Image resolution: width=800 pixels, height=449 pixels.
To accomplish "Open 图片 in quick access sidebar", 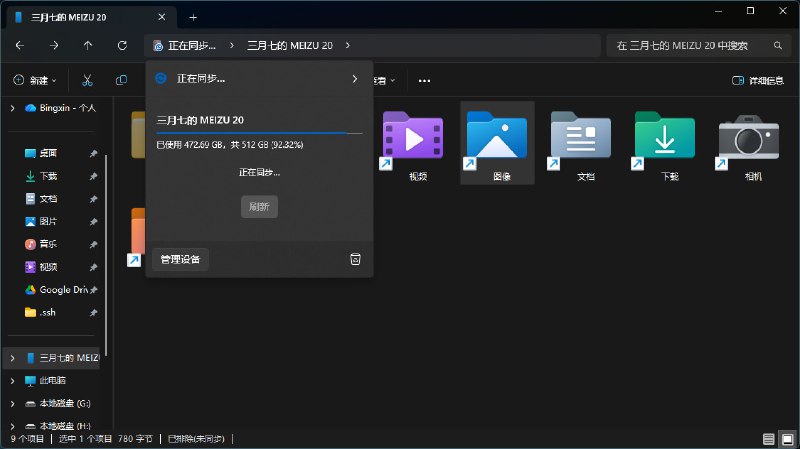I will click(x=41, y=221).
